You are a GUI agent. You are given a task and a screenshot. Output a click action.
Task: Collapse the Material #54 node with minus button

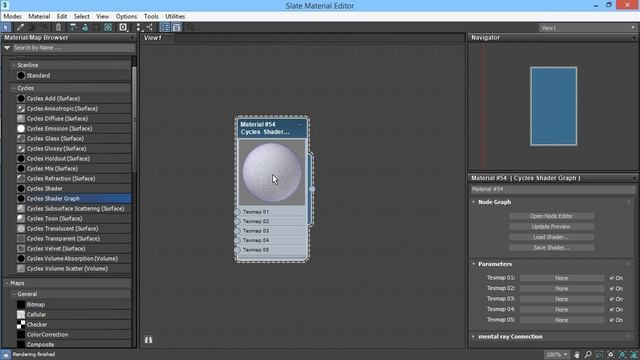(x=300, y=124)
